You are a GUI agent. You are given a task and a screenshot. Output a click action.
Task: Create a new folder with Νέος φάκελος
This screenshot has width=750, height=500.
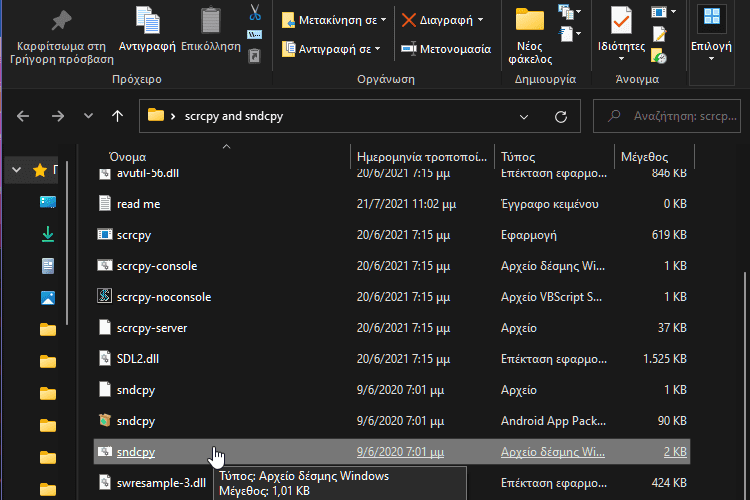(530, 36)
